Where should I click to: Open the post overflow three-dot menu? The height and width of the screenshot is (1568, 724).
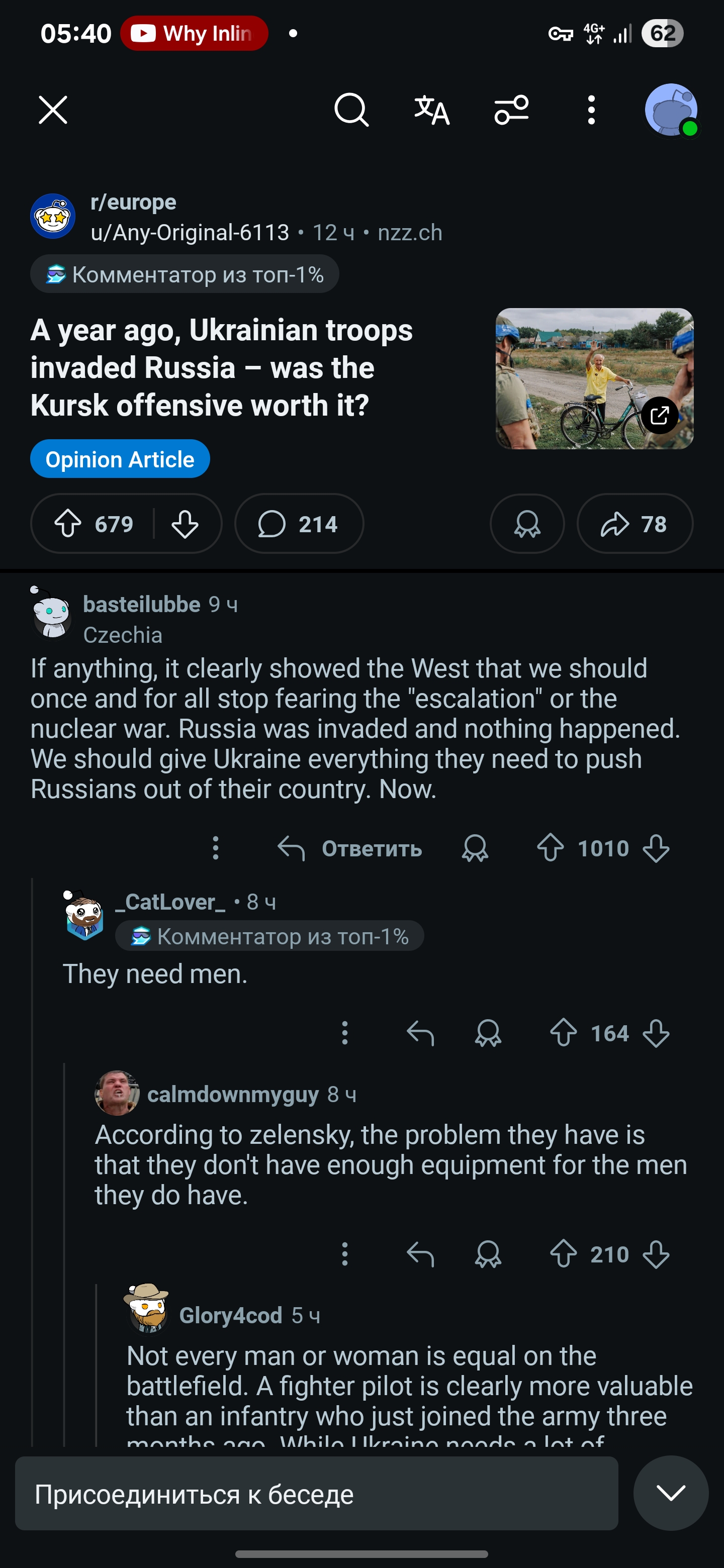pos(591,110)
